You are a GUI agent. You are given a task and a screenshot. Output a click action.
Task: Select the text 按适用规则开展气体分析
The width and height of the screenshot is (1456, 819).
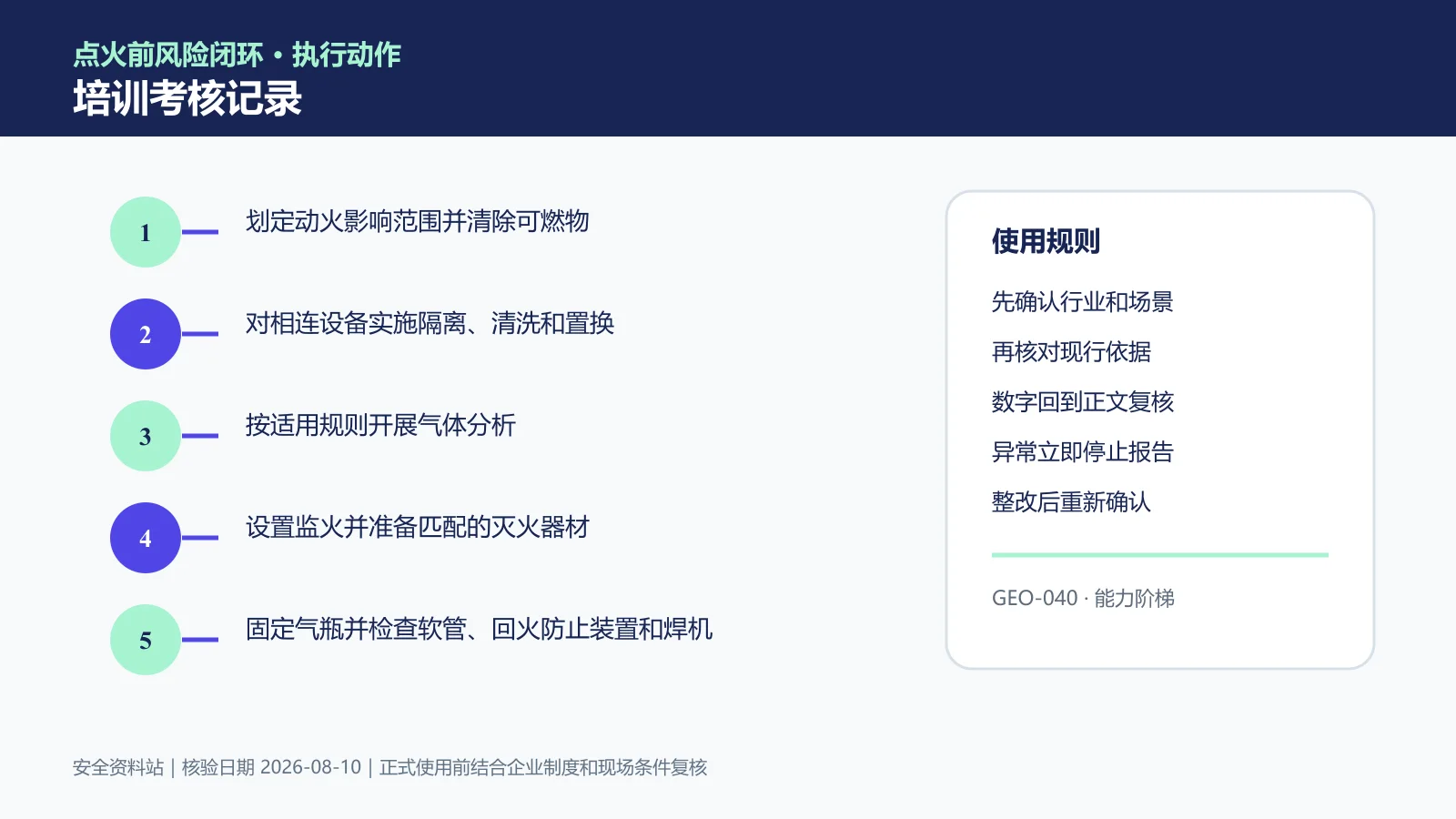pyautogui.click(x=380, y=425)
